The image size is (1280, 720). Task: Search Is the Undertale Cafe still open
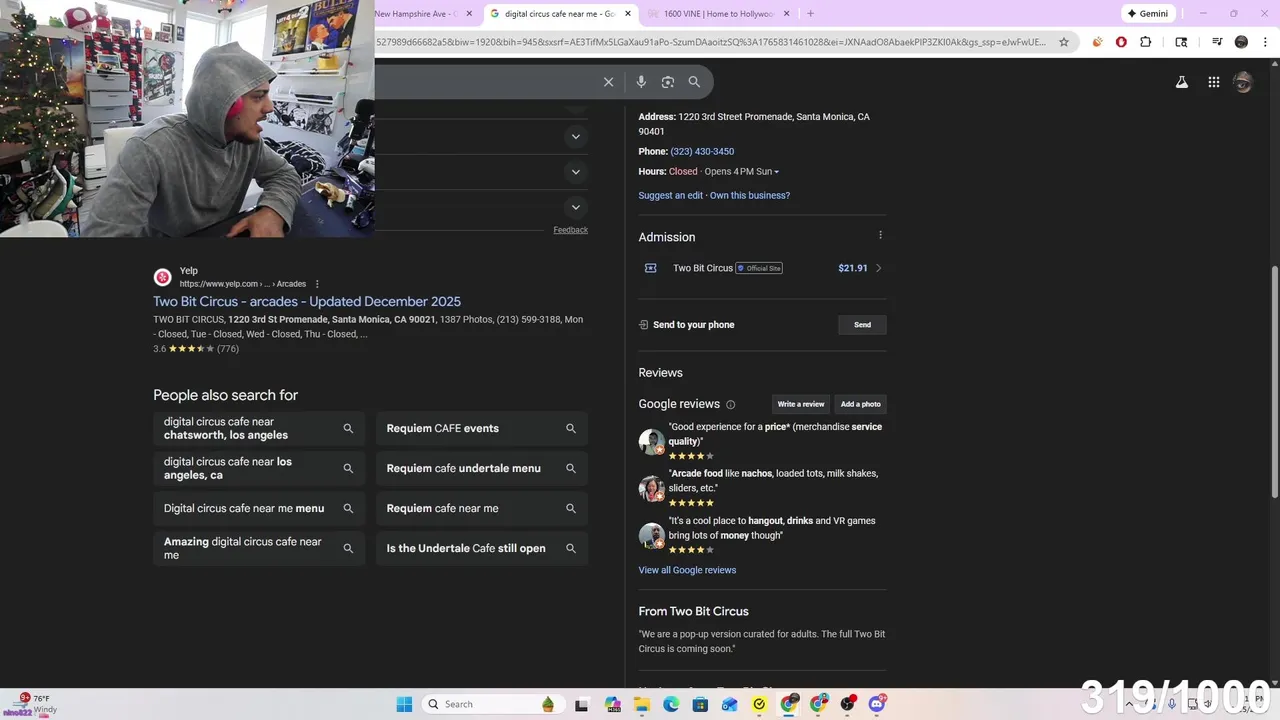pos(482,548)
